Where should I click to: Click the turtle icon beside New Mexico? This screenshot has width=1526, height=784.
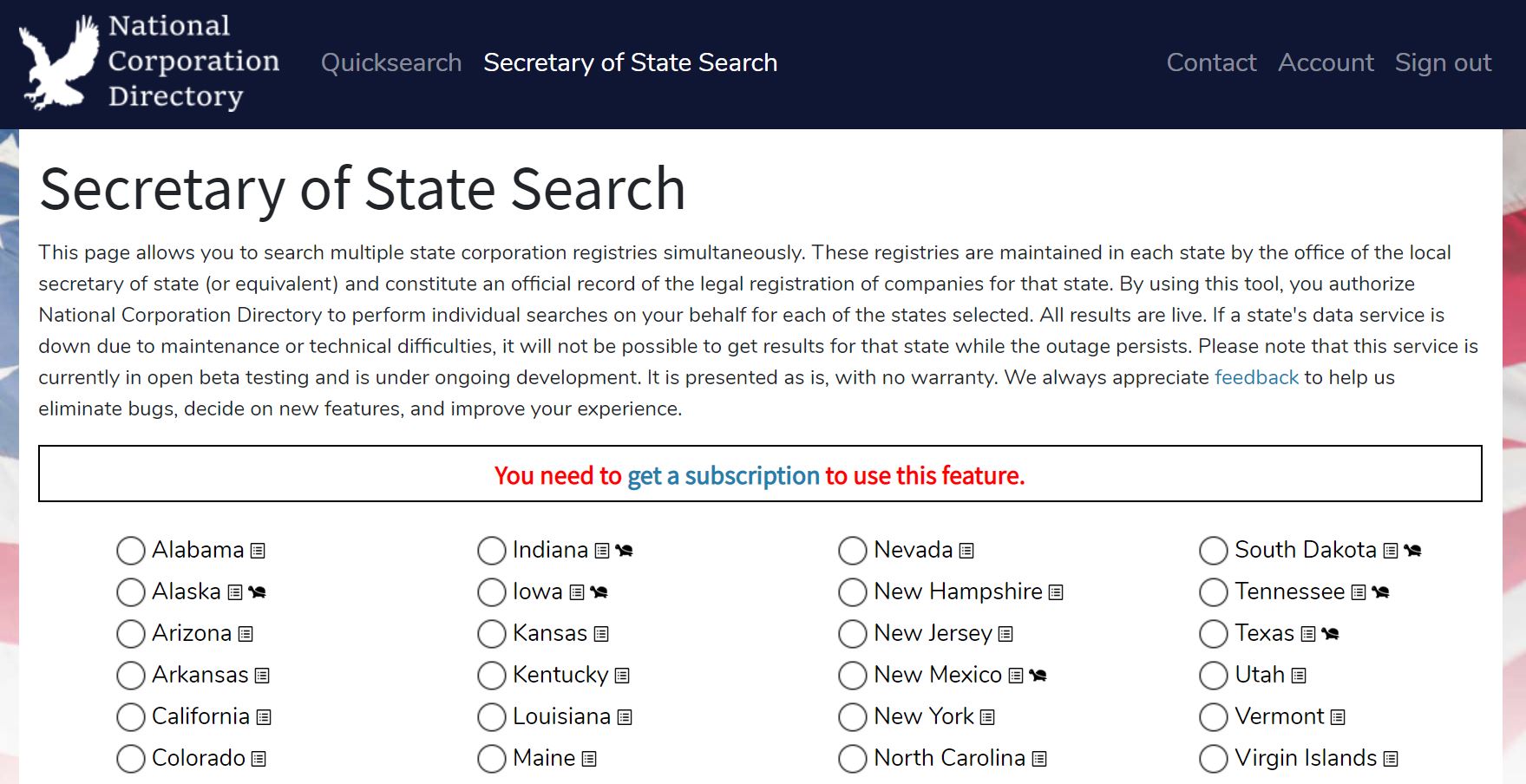tap(1038, 676)
